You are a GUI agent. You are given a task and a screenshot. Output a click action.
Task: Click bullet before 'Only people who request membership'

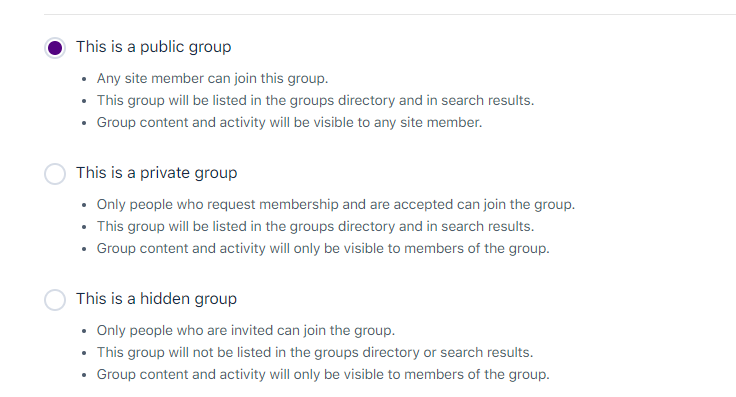(x=84, y=205)
